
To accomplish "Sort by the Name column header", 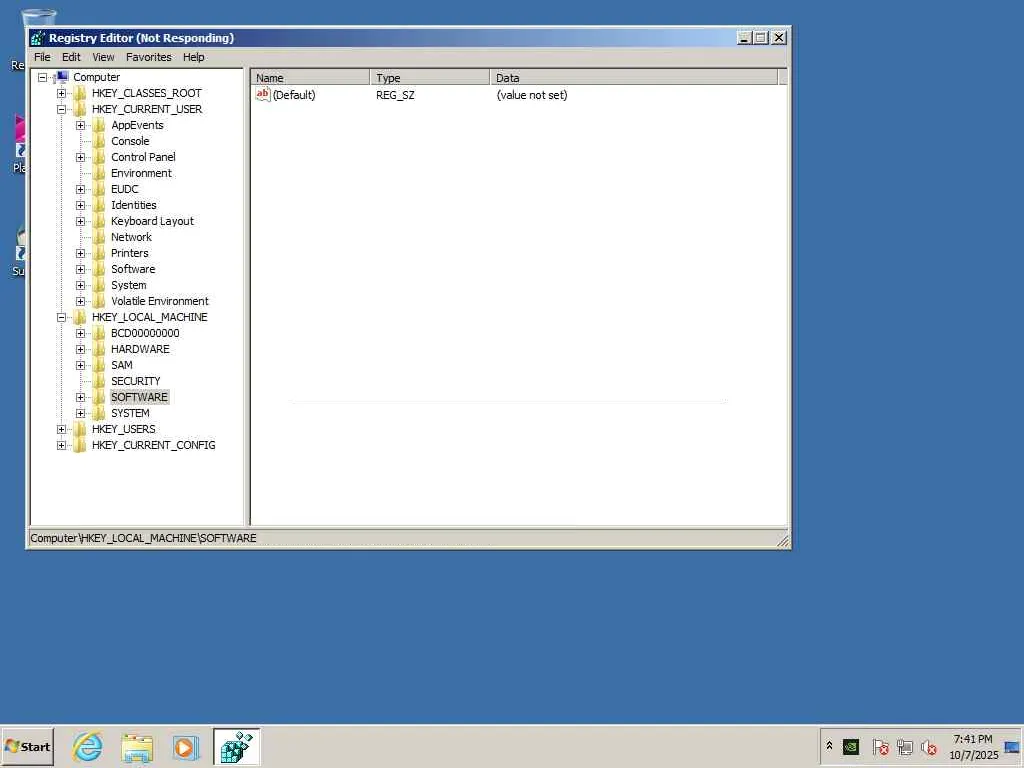I will point(310,78).
